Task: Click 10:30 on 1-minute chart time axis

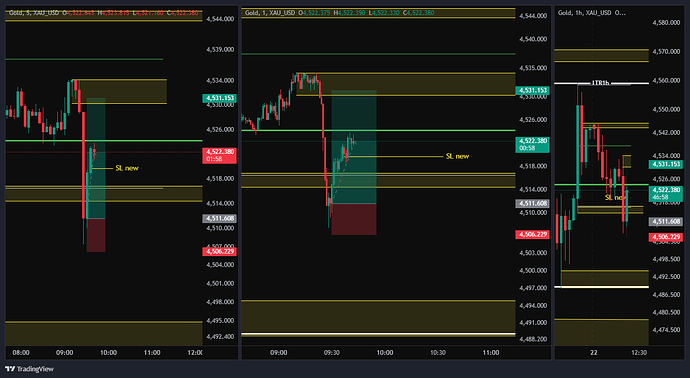Action: click(438, 352)
